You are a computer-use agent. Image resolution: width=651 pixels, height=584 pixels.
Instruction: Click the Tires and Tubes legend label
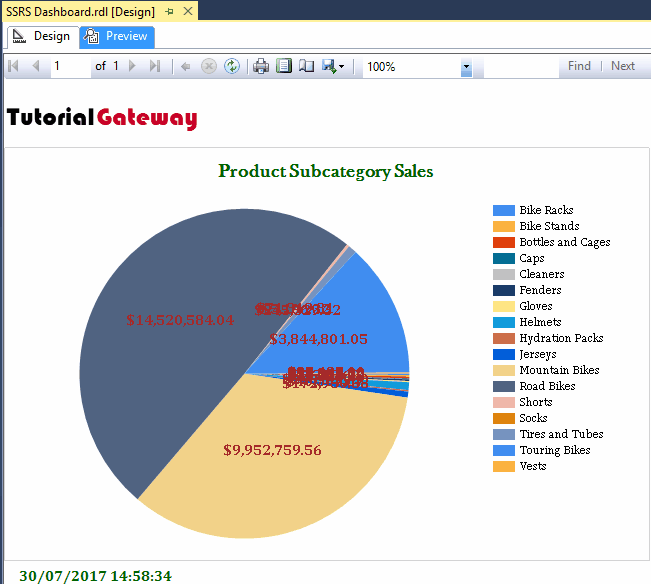pyautogui.click(x=561, y=434)
